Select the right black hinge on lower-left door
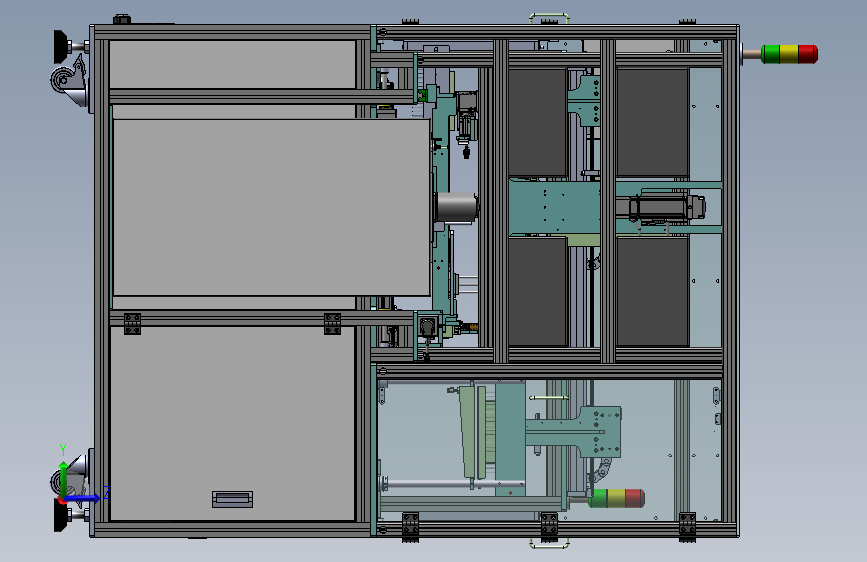The height and width of the screenshot is (562, 867). pyautogui.click(x=332, y=324)
